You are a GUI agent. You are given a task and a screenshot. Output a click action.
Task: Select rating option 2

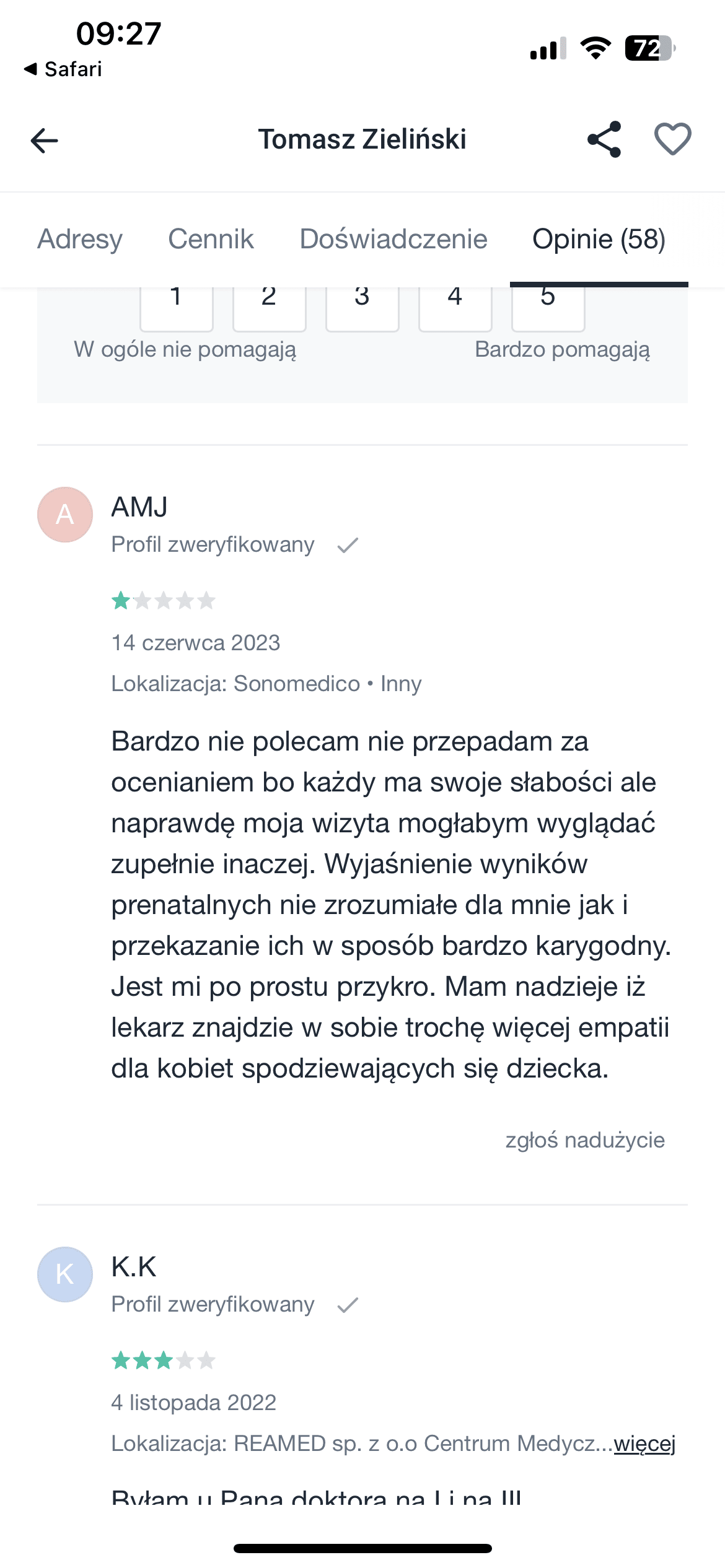(270, 307)
